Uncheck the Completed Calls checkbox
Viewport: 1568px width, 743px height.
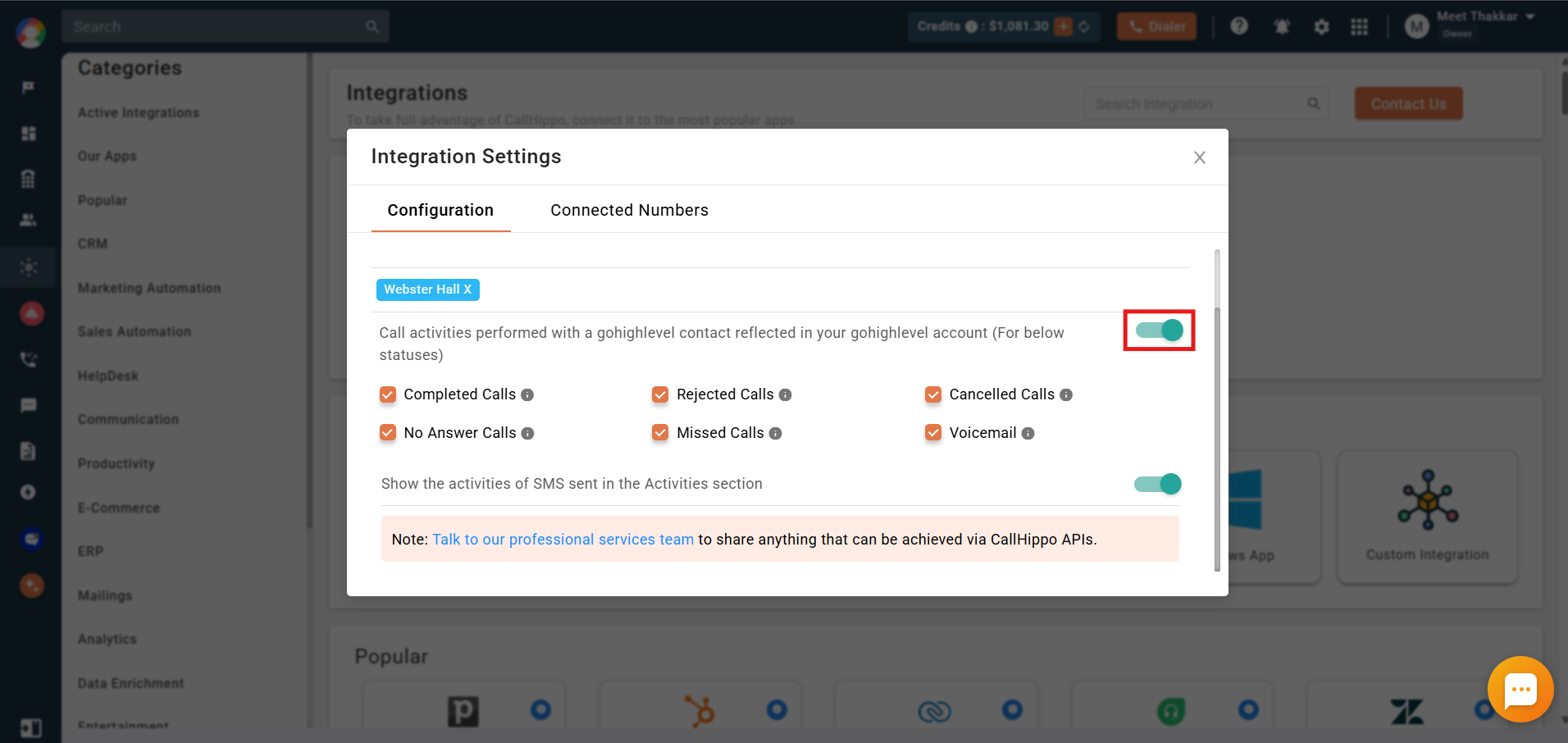pyautogui.click(x=388, y=394)
